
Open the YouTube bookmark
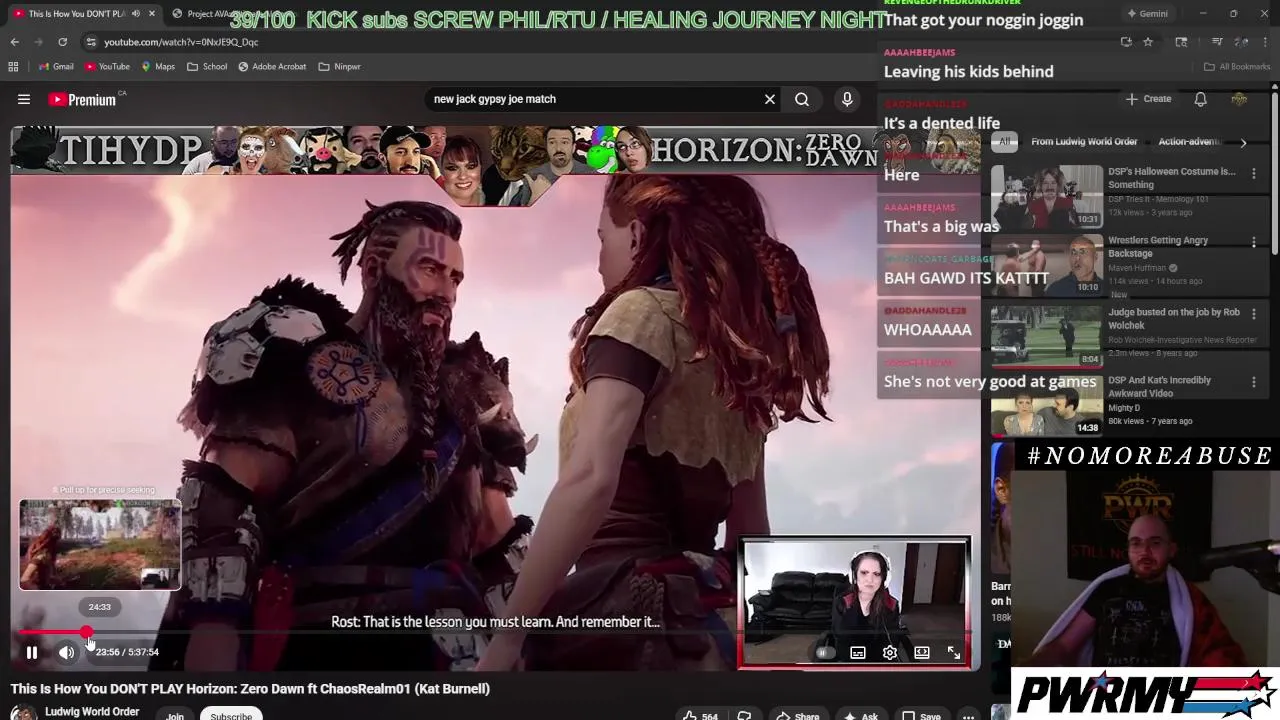tap(107, 67)
